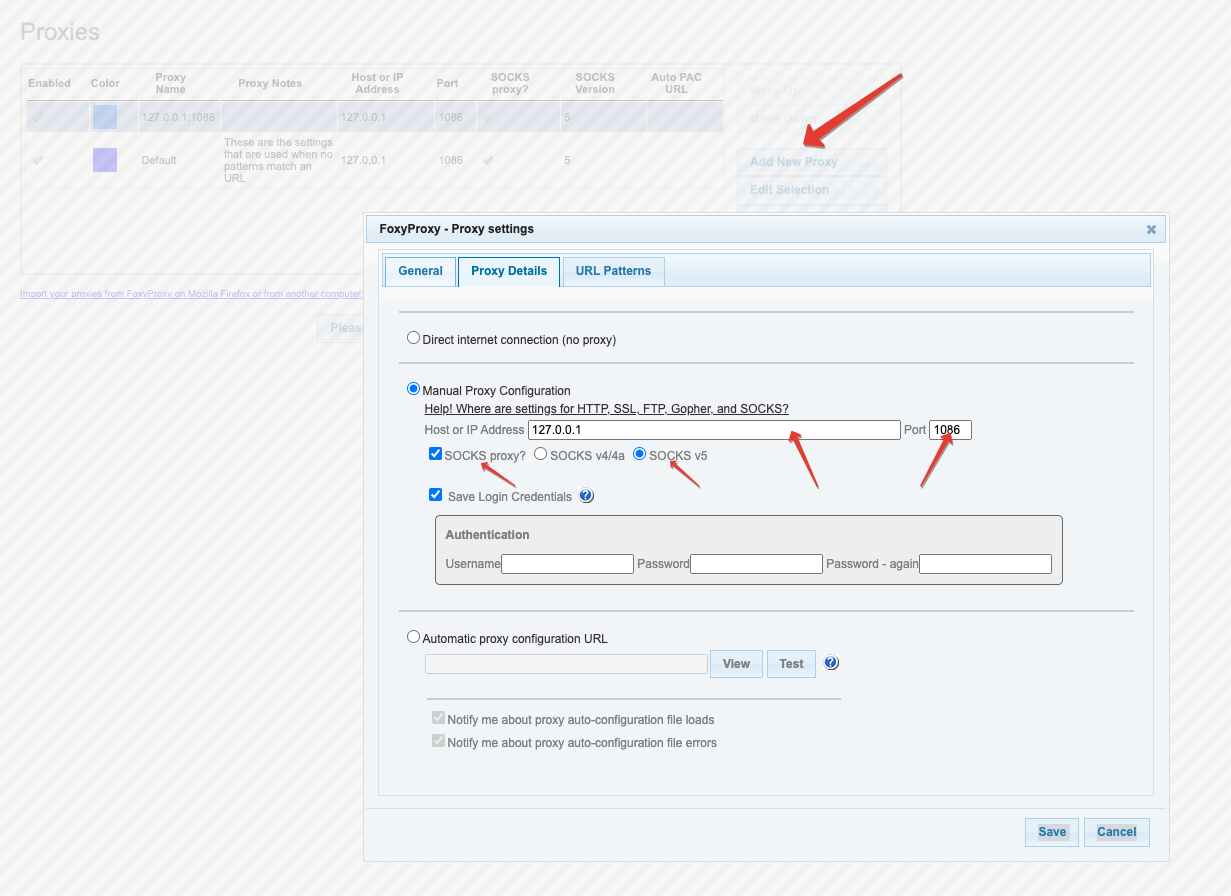1231x896 pixels.
Task: Click the Cancel button
Action: (1116, 832)
